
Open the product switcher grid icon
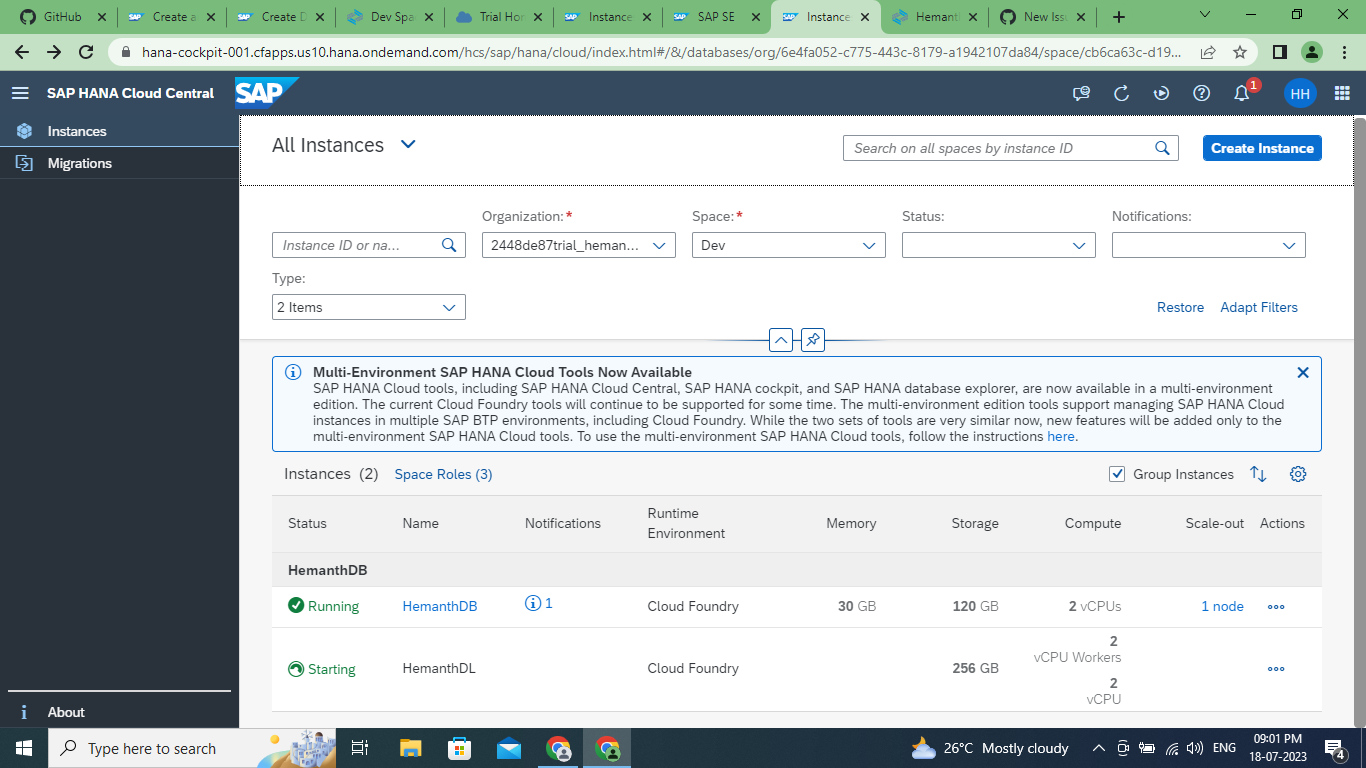(x=1342, y=93)
